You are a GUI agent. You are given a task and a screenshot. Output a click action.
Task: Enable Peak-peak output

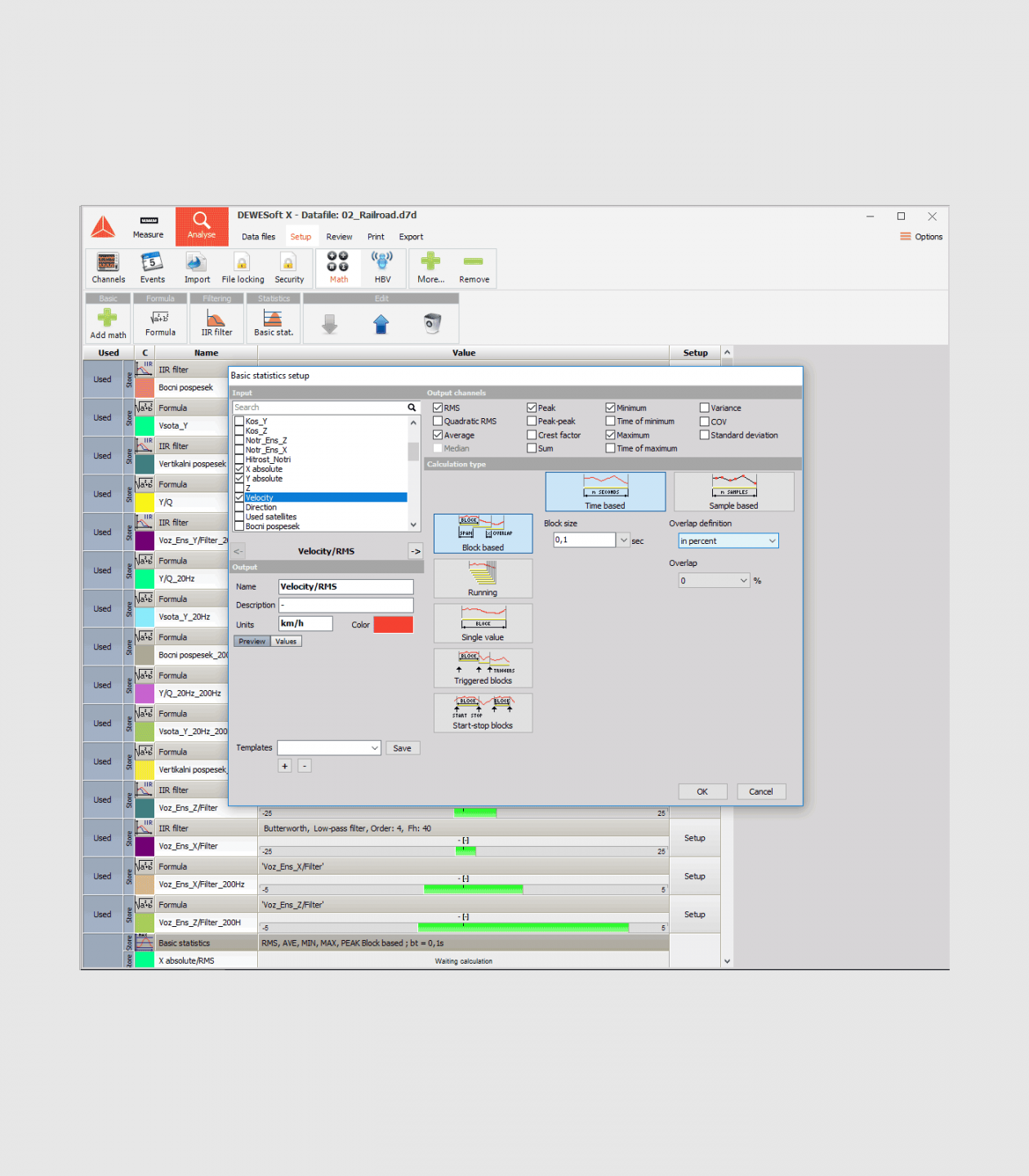[532, 421]
